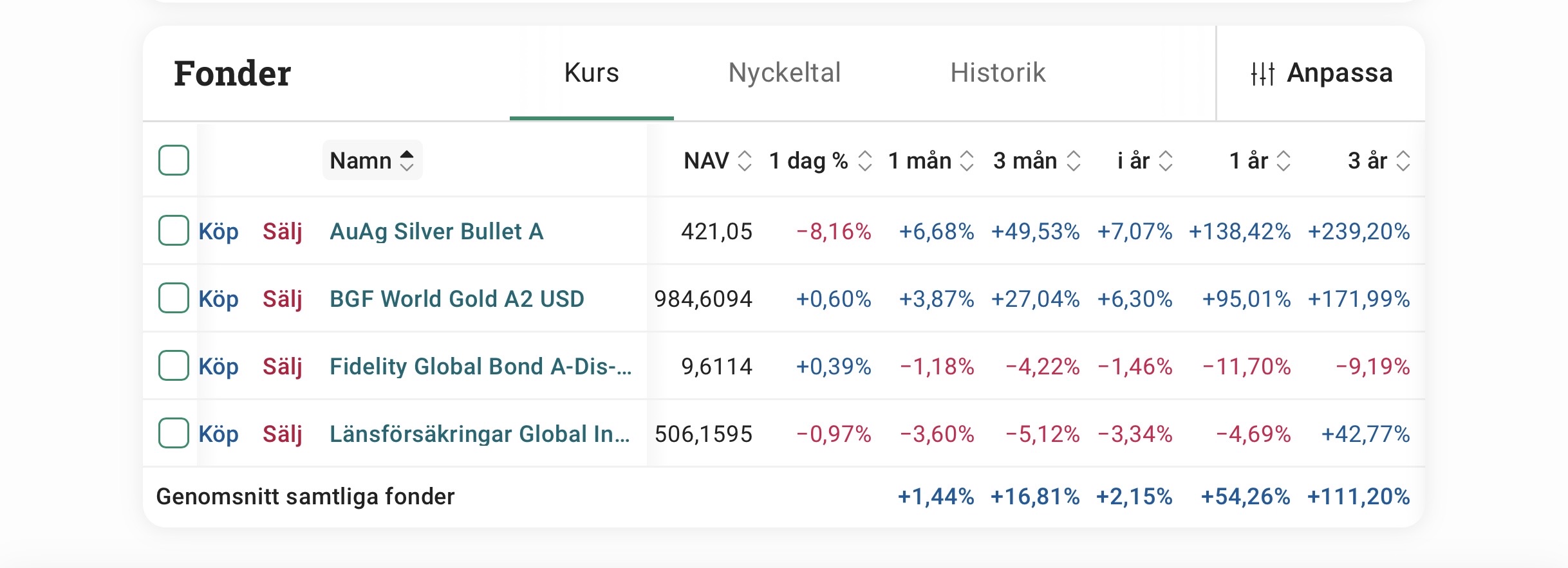Check the AuAg Silver Bullet A checkbox
Screen dimensions: 1568x568
tap(174, 230)
